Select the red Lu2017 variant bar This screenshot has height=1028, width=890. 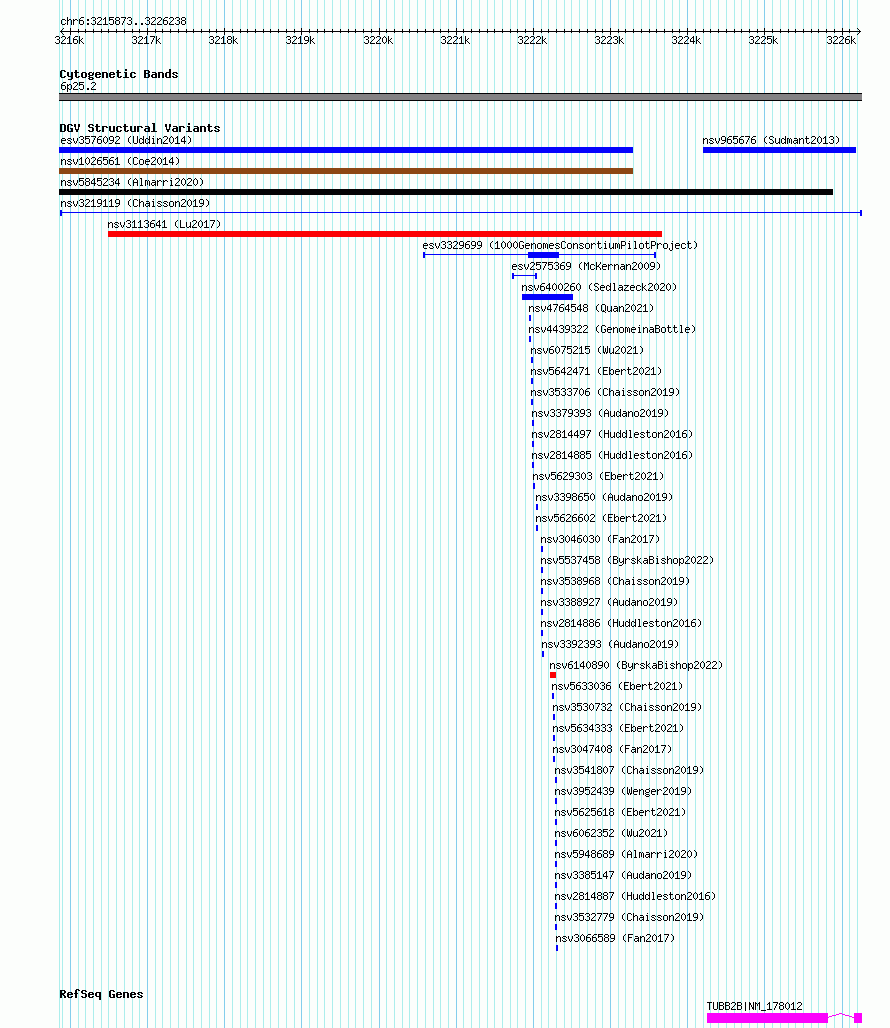(385, 234)
